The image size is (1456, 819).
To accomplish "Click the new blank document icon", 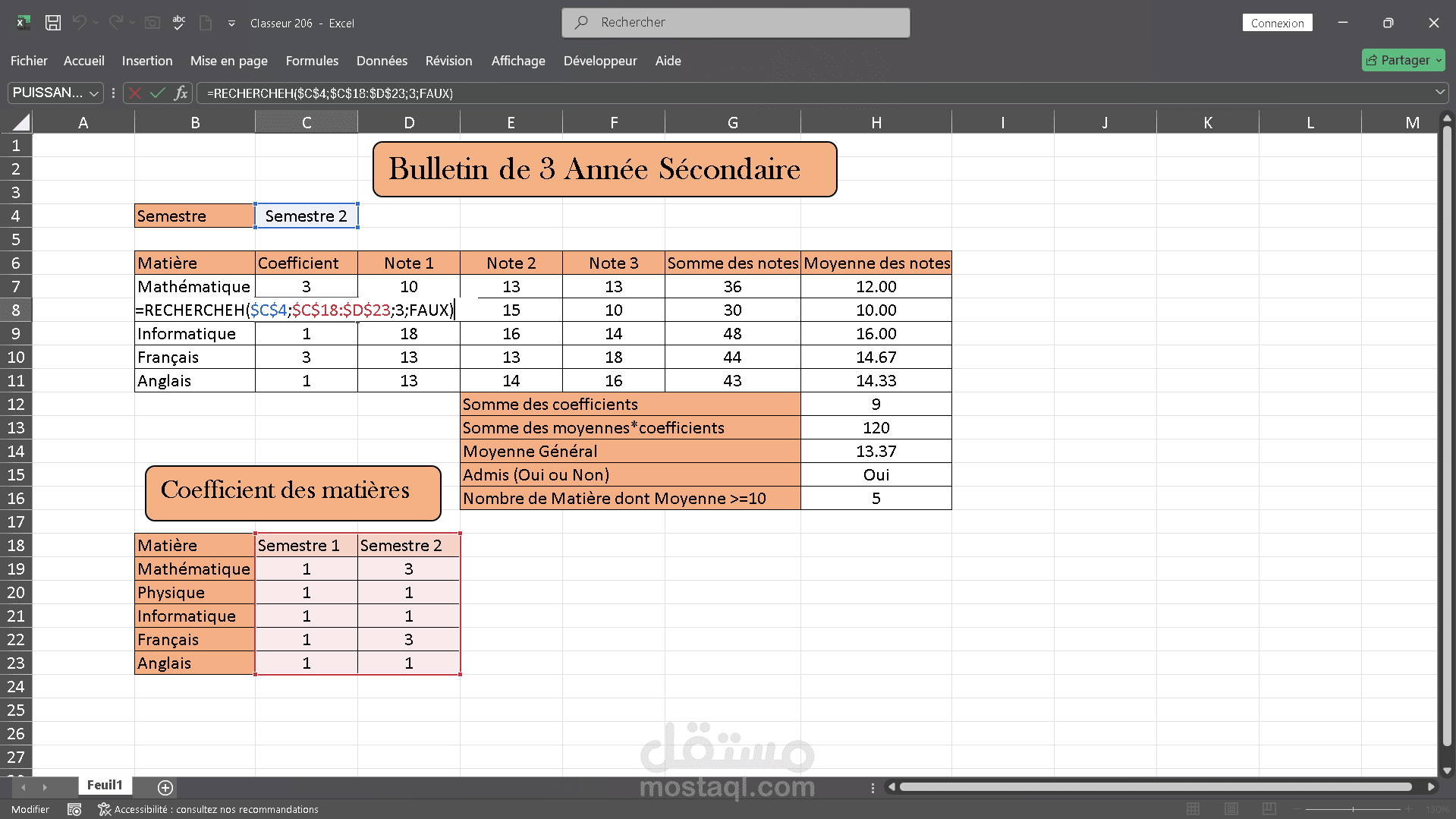I will (x=206, y=23).
